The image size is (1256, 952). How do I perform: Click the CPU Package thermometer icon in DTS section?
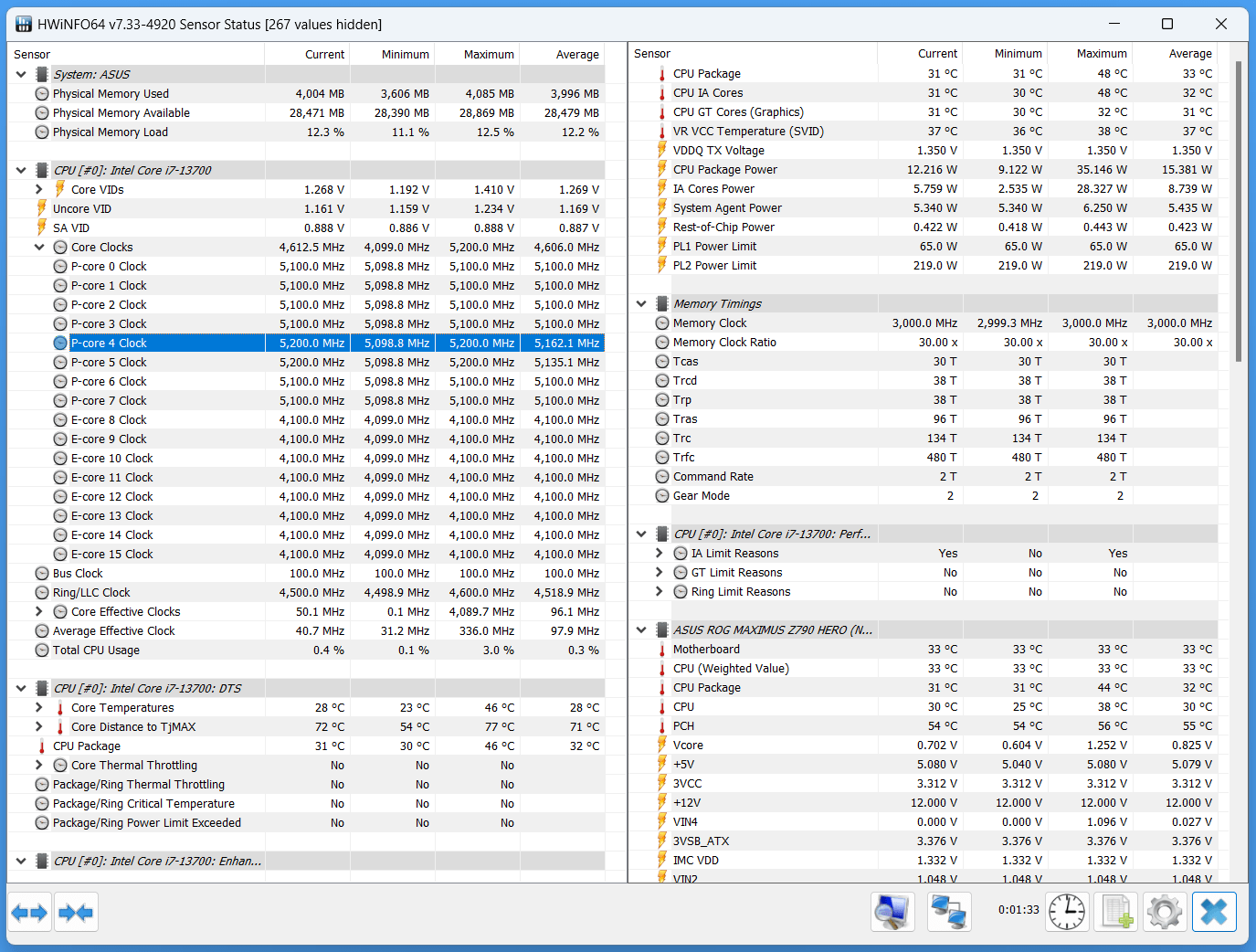click(42, 746)
